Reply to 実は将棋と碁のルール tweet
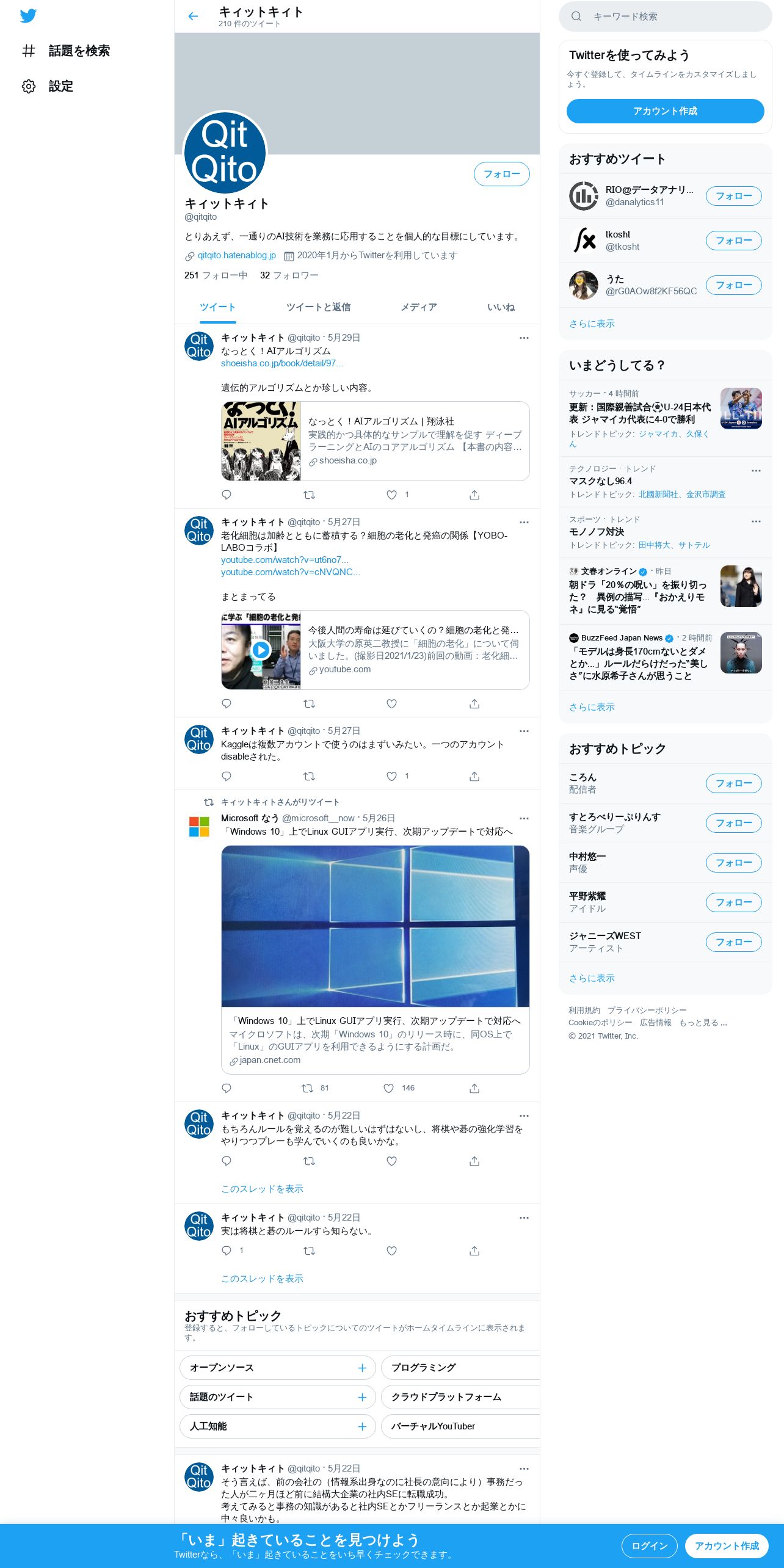This screenshot has height=1568, width=784. [227, 1250]
